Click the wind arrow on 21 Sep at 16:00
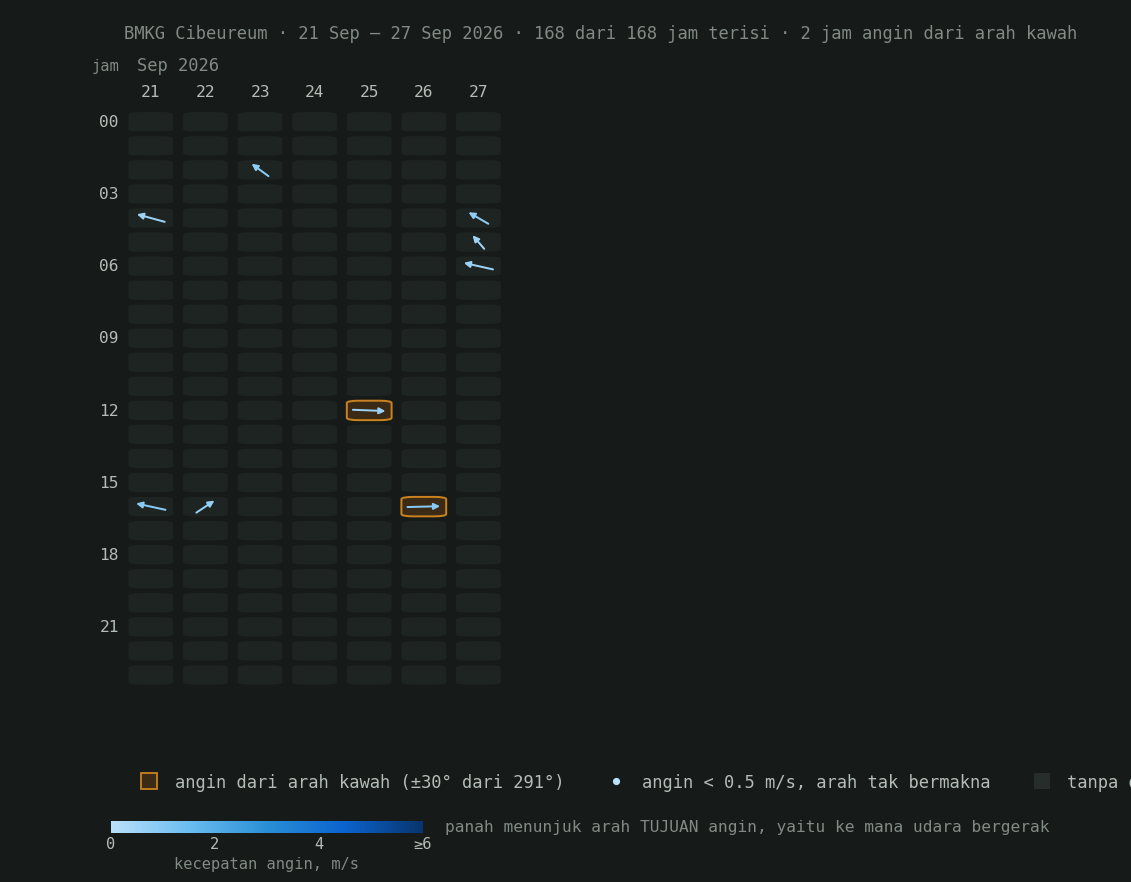Screen dimensions: 1131x882 [x=151, y=506]
